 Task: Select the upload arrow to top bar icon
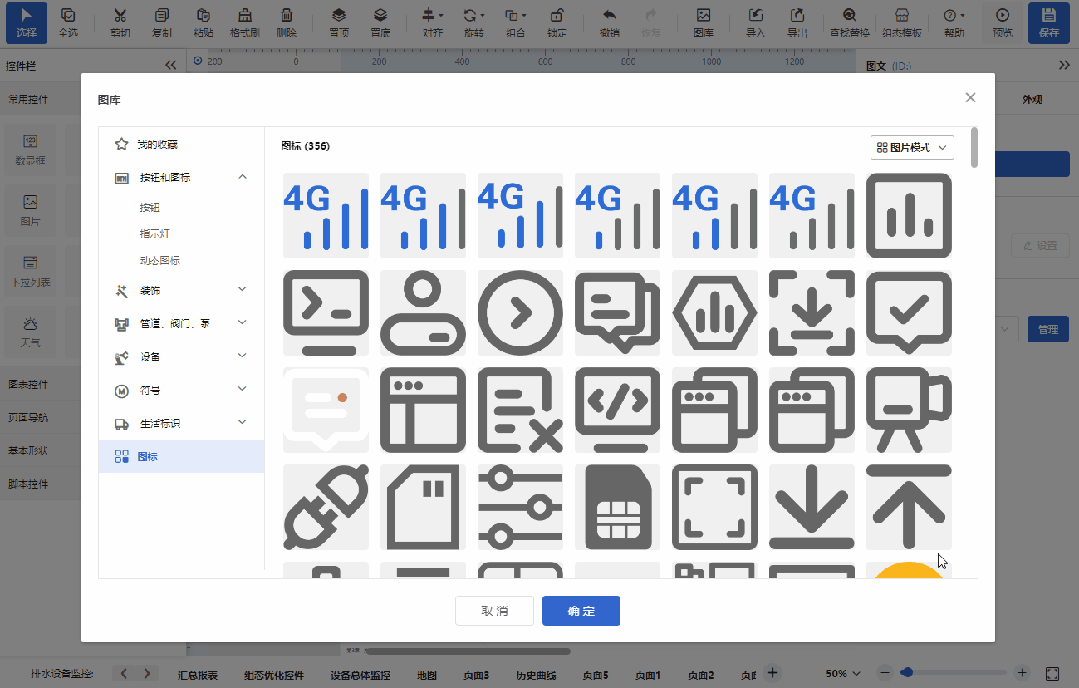tap(908, 507)
